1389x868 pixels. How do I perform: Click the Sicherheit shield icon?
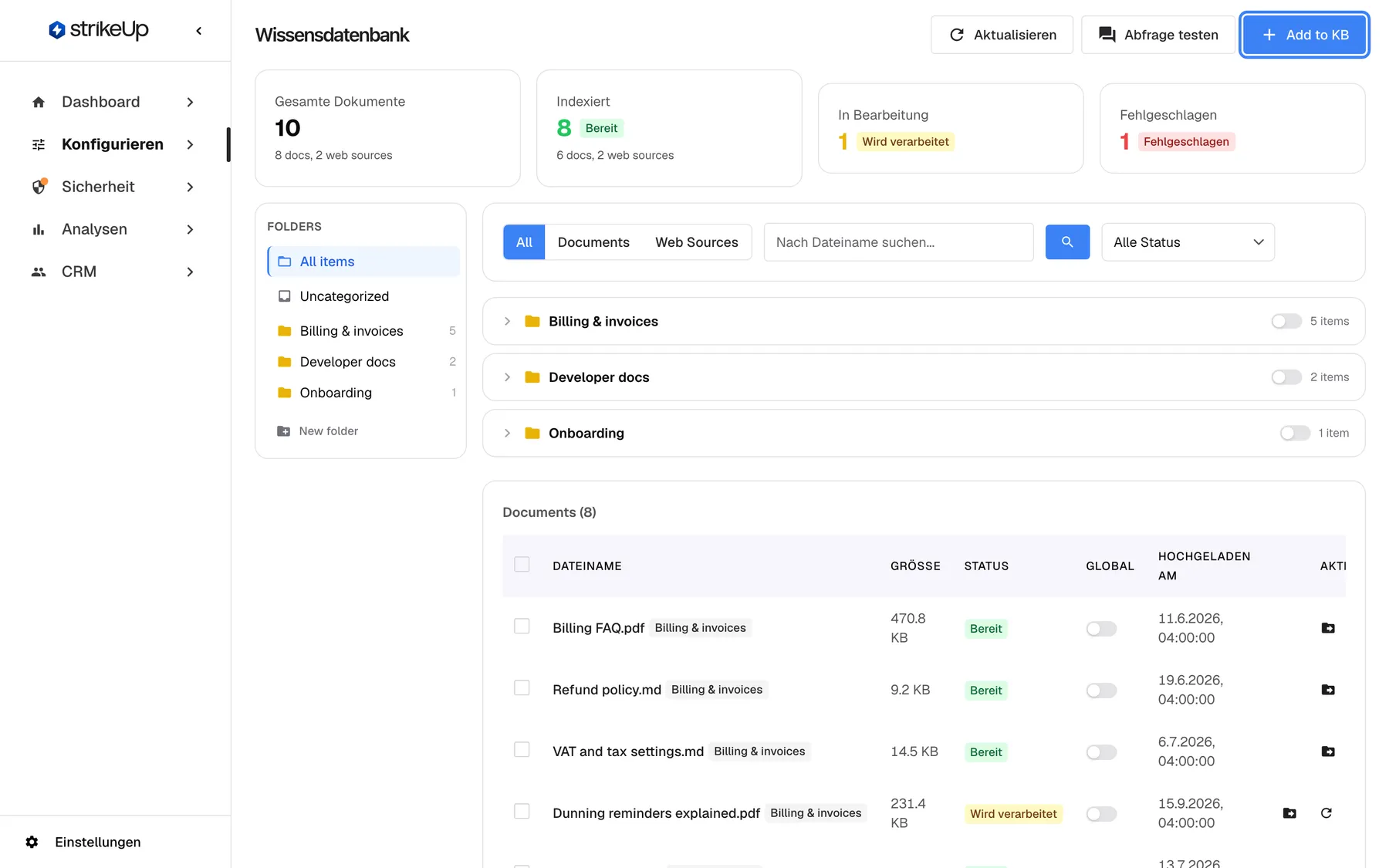(x=39, y=187)
